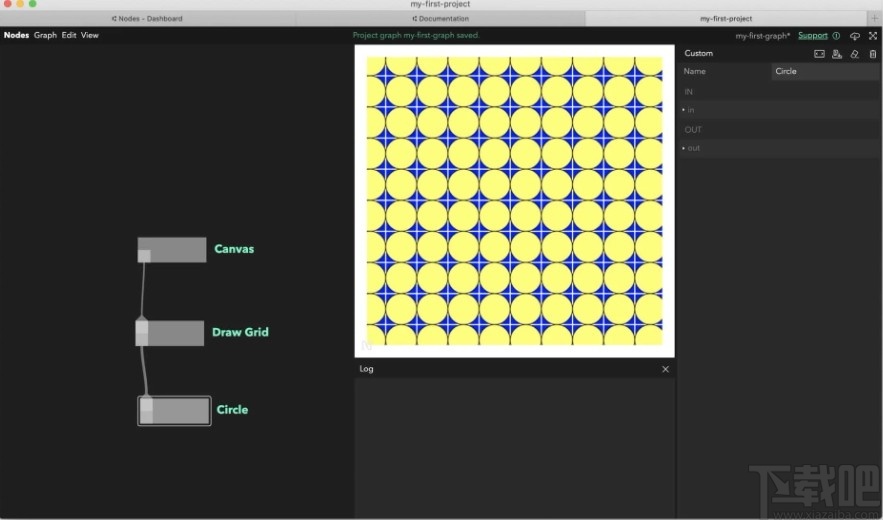
Task: Click the Circle node label
Action: coord(232,410)
